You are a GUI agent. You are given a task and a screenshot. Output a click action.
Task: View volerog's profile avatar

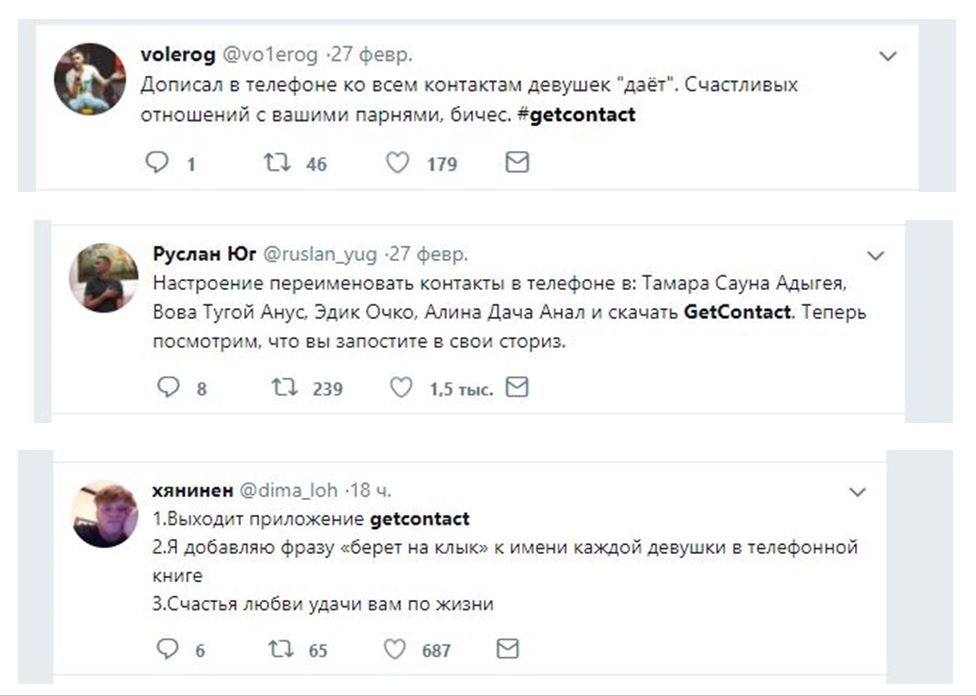pyautogui.click(x=89, y=79)
